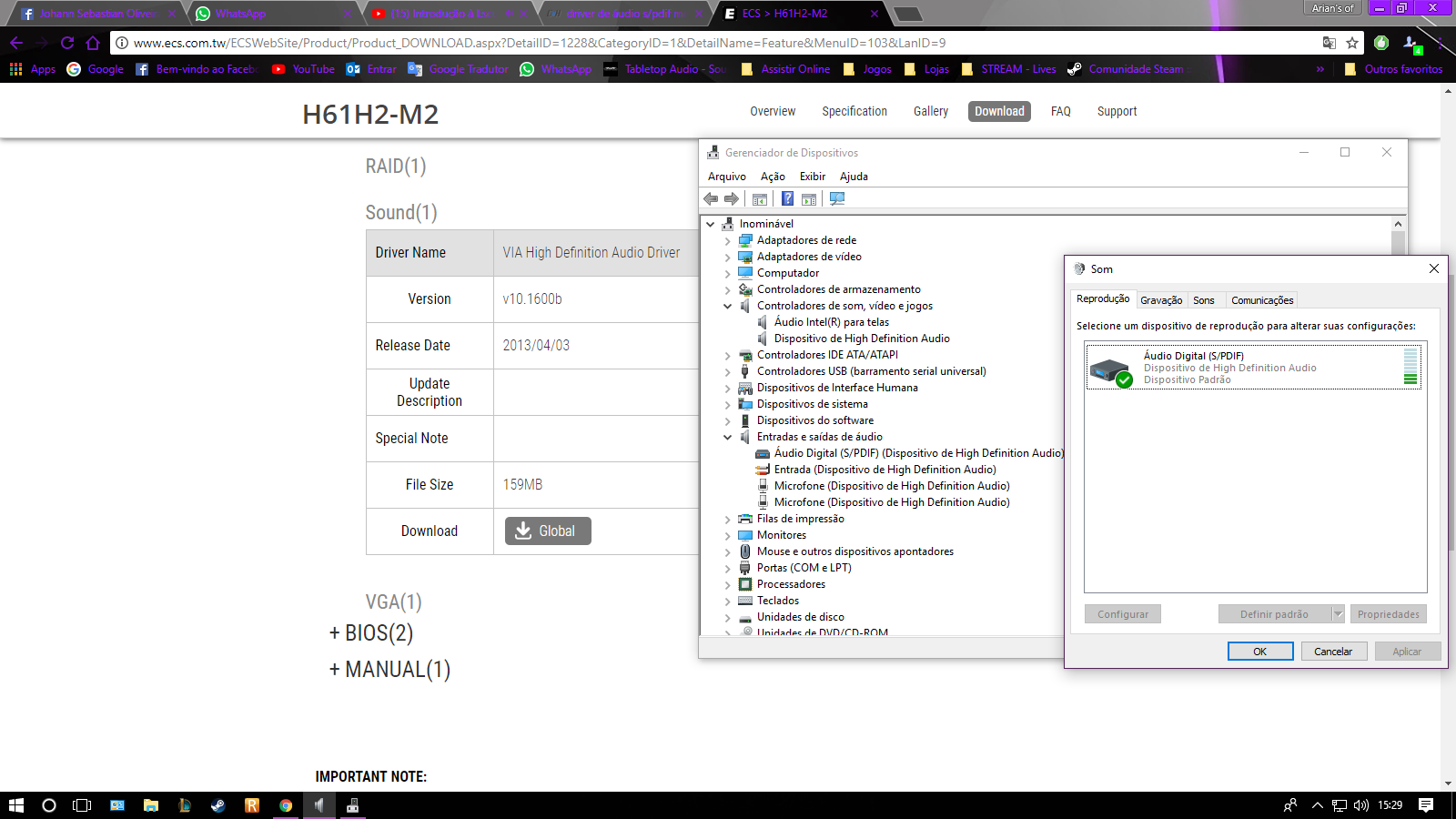1456x819 pixels.
Task: Click the download arrow icon in Global button
Action: click(523, 531)
